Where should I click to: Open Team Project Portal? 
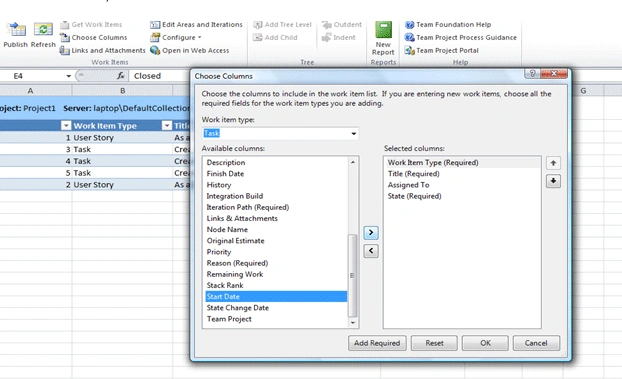[x=442, y=50]
